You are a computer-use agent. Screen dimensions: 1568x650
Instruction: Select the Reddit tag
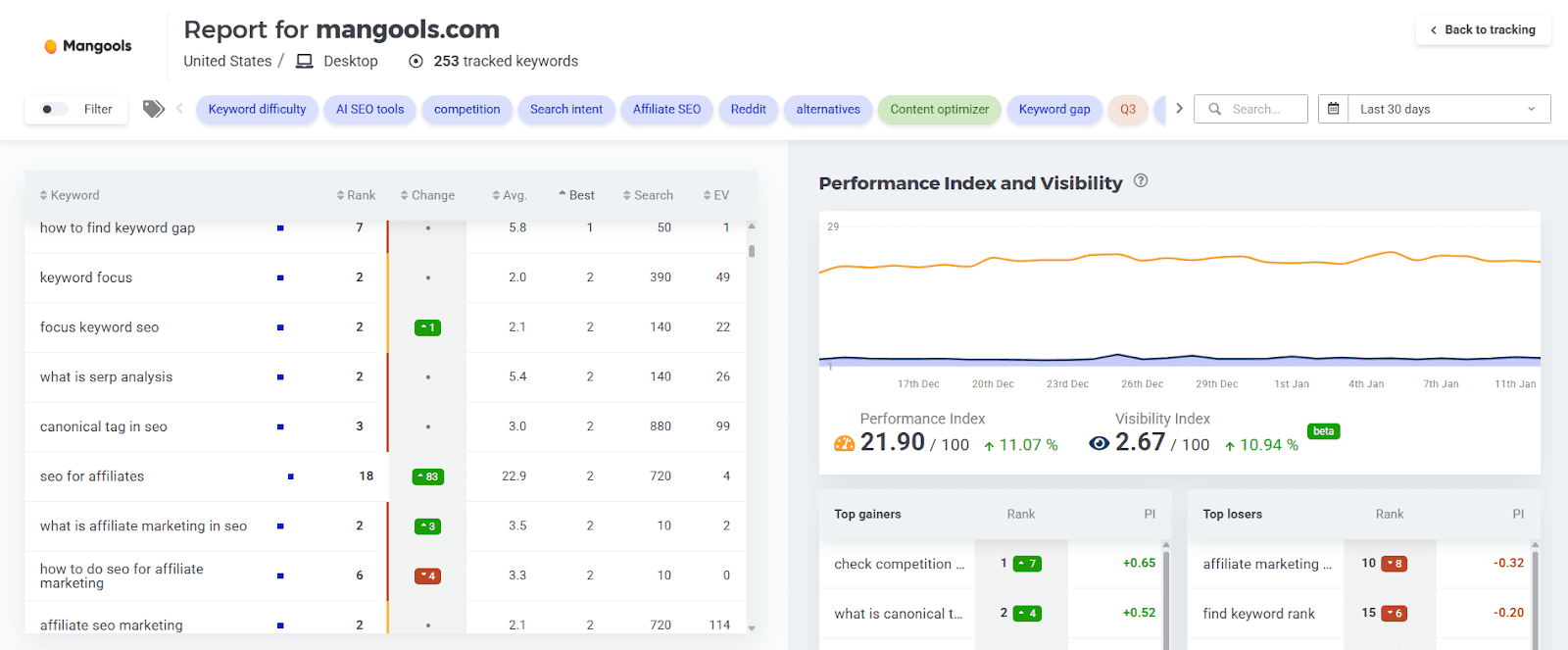click(749, 110)
